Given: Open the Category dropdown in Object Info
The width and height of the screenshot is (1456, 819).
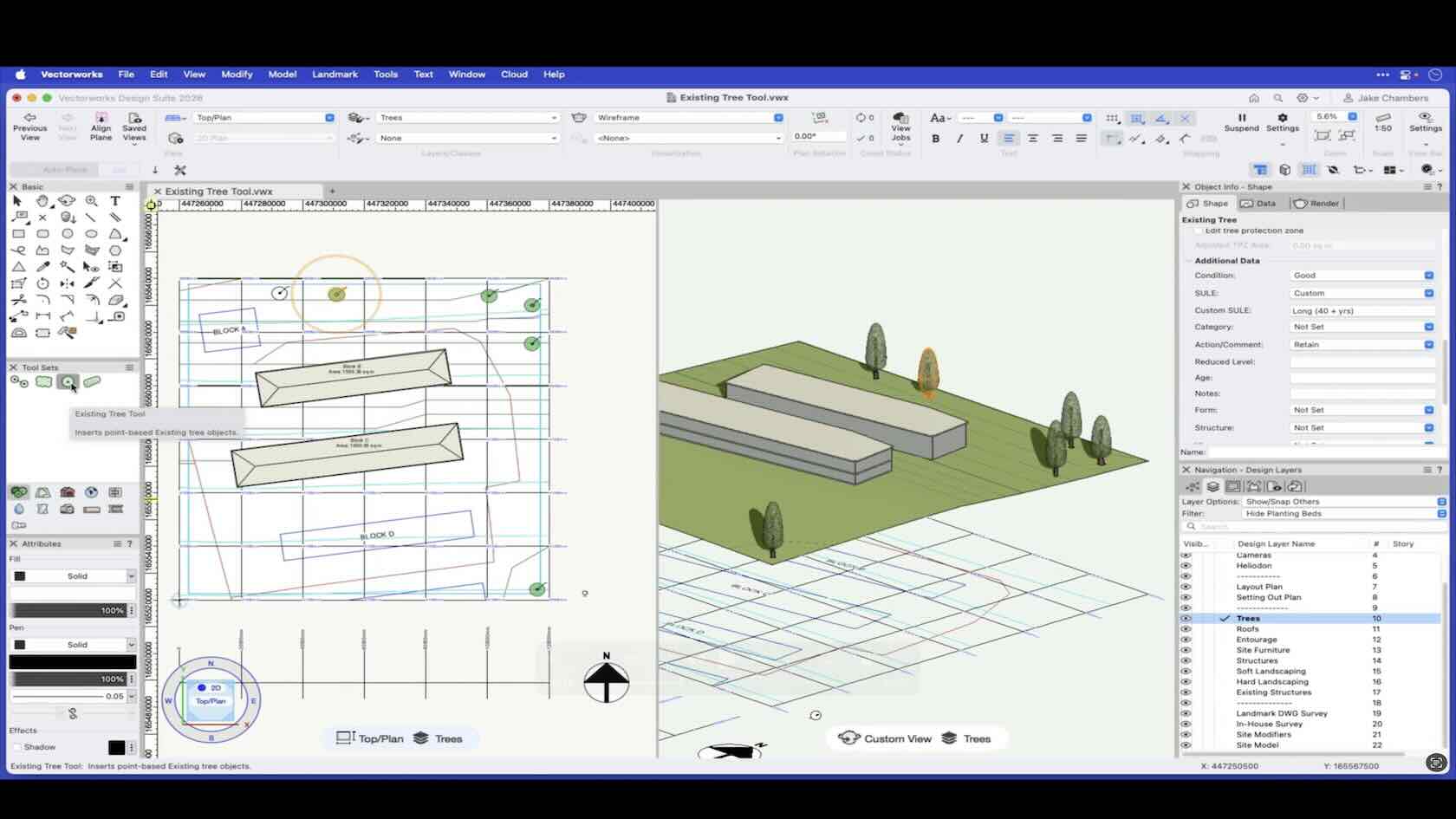Looking at the screenshot, I should tap(1362, 327).
